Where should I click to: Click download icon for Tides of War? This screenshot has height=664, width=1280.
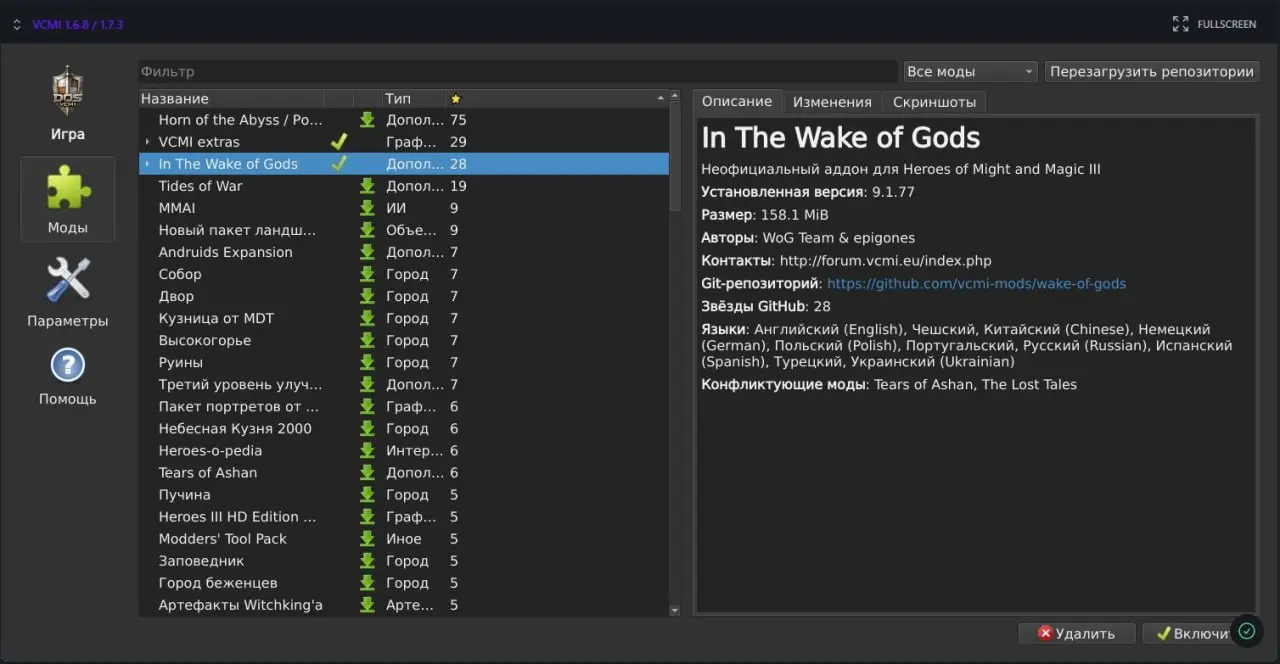coord(367,186)
